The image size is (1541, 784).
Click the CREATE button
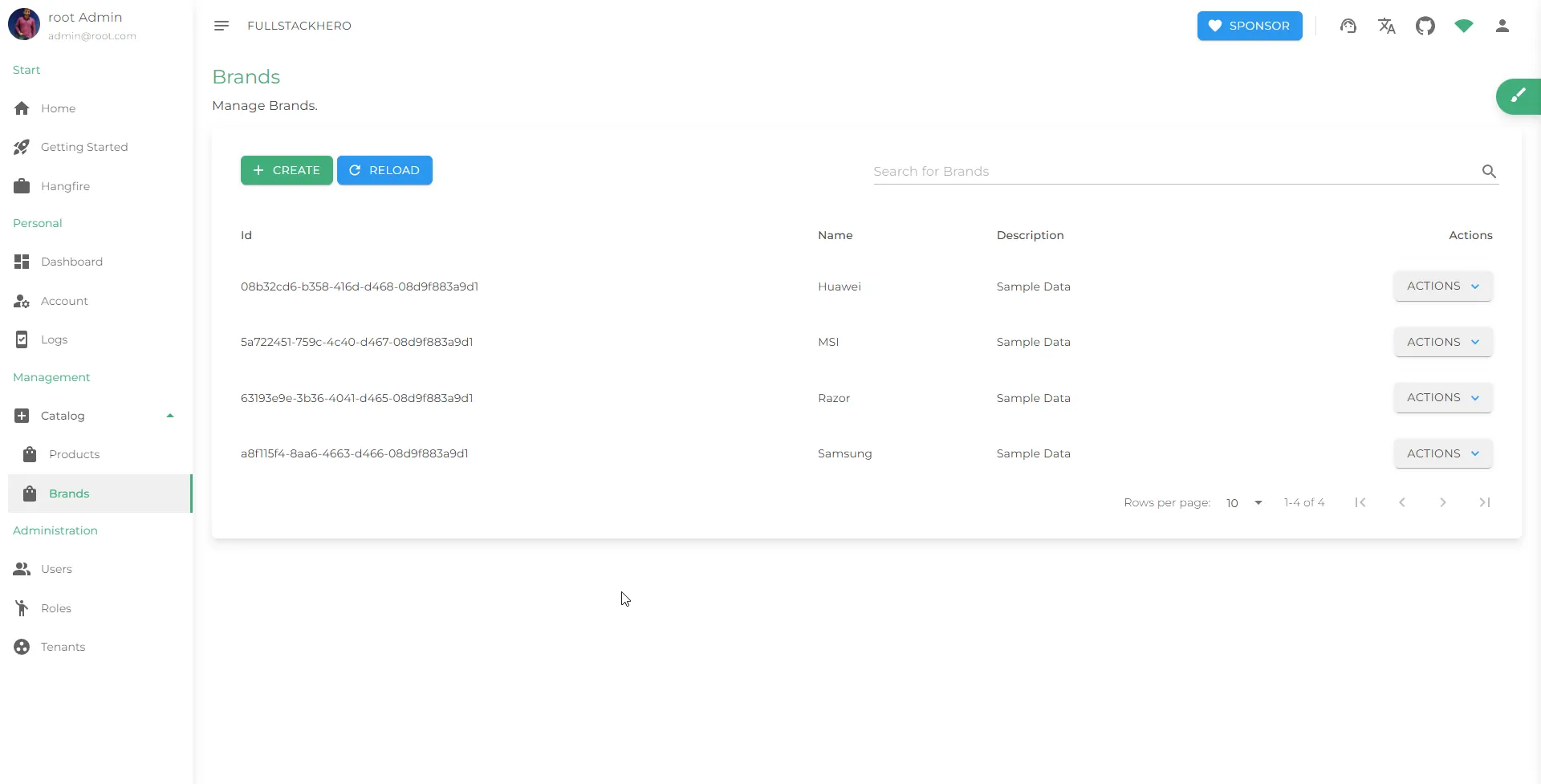287,169
